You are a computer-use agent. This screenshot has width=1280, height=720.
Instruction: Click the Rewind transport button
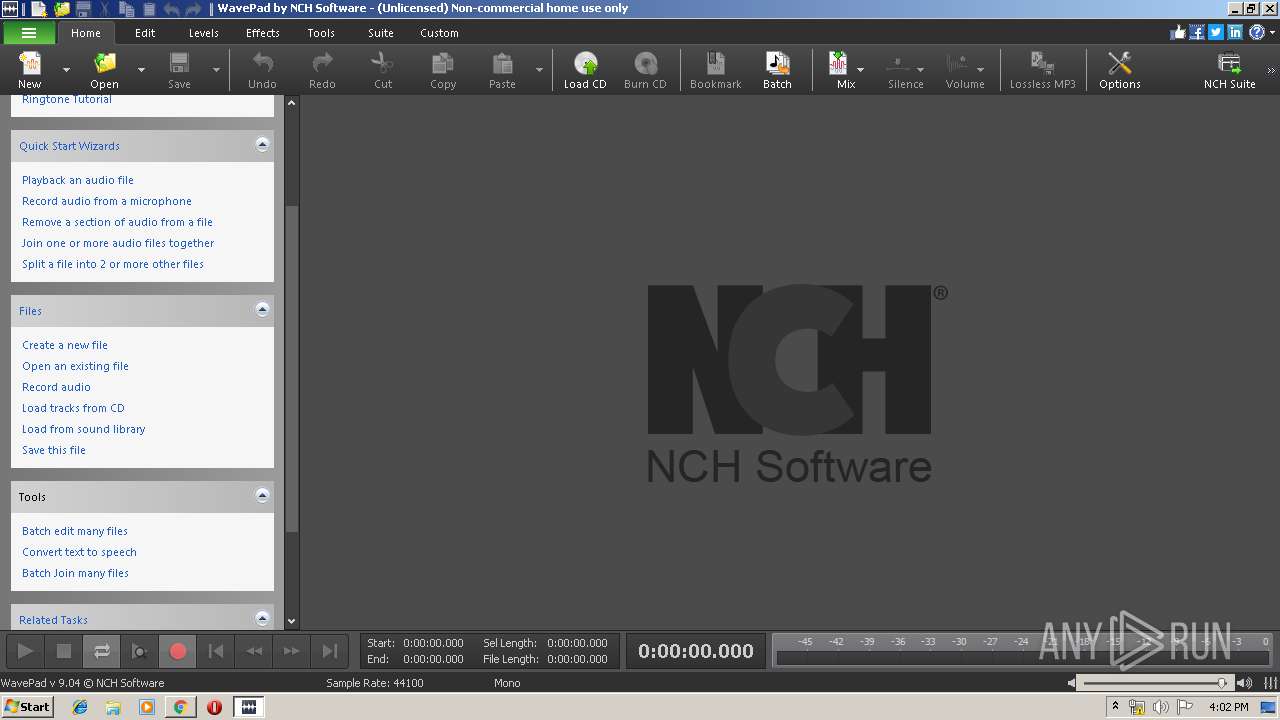(253, 651)
